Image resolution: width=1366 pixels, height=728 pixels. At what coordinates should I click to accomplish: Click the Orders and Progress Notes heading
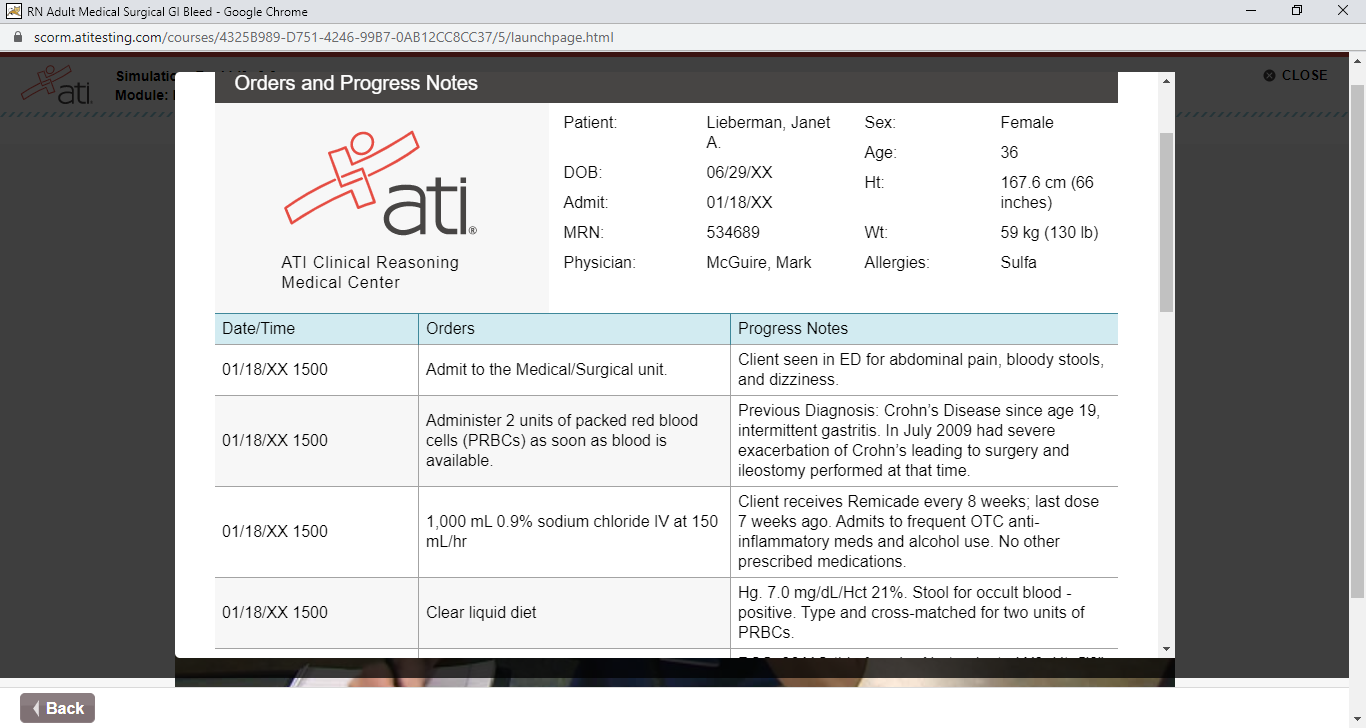pos(356,84)
